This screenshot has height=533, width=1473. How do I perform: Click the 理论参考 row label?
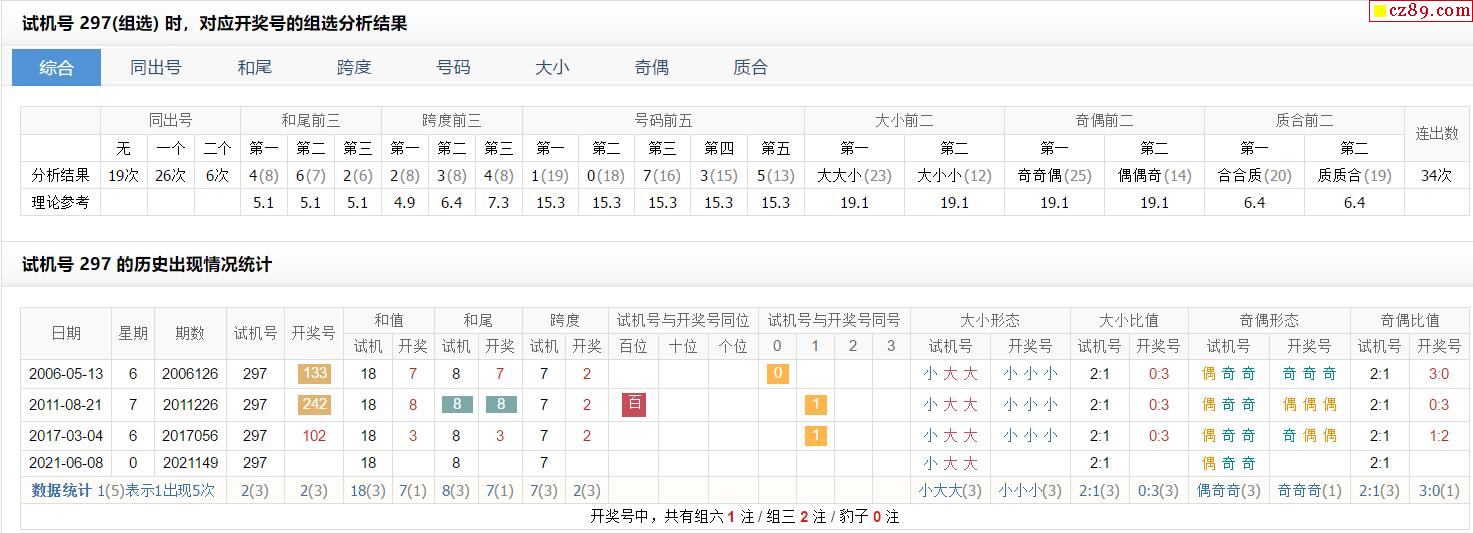(60, 202)
